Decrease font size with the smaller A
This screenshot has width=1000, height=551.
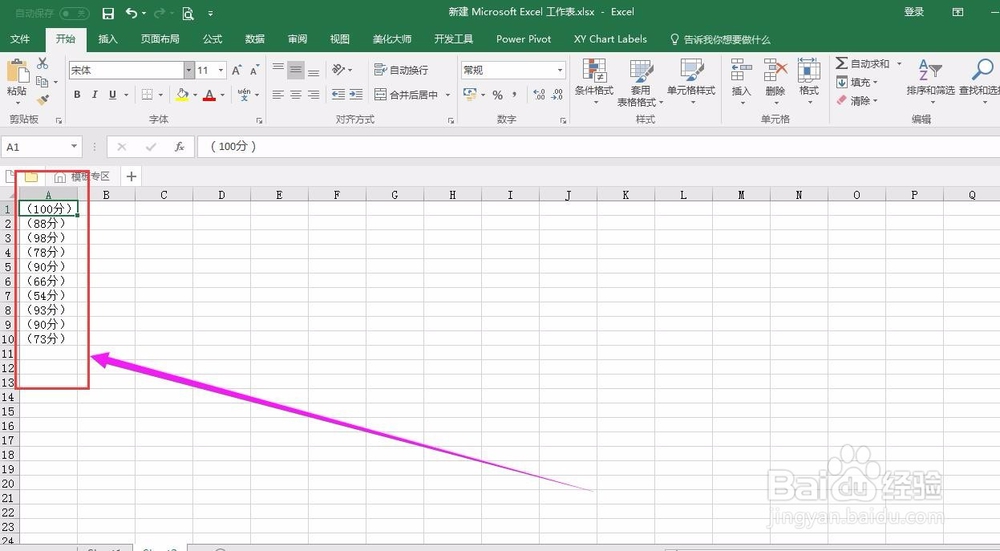tap(254, 70)
